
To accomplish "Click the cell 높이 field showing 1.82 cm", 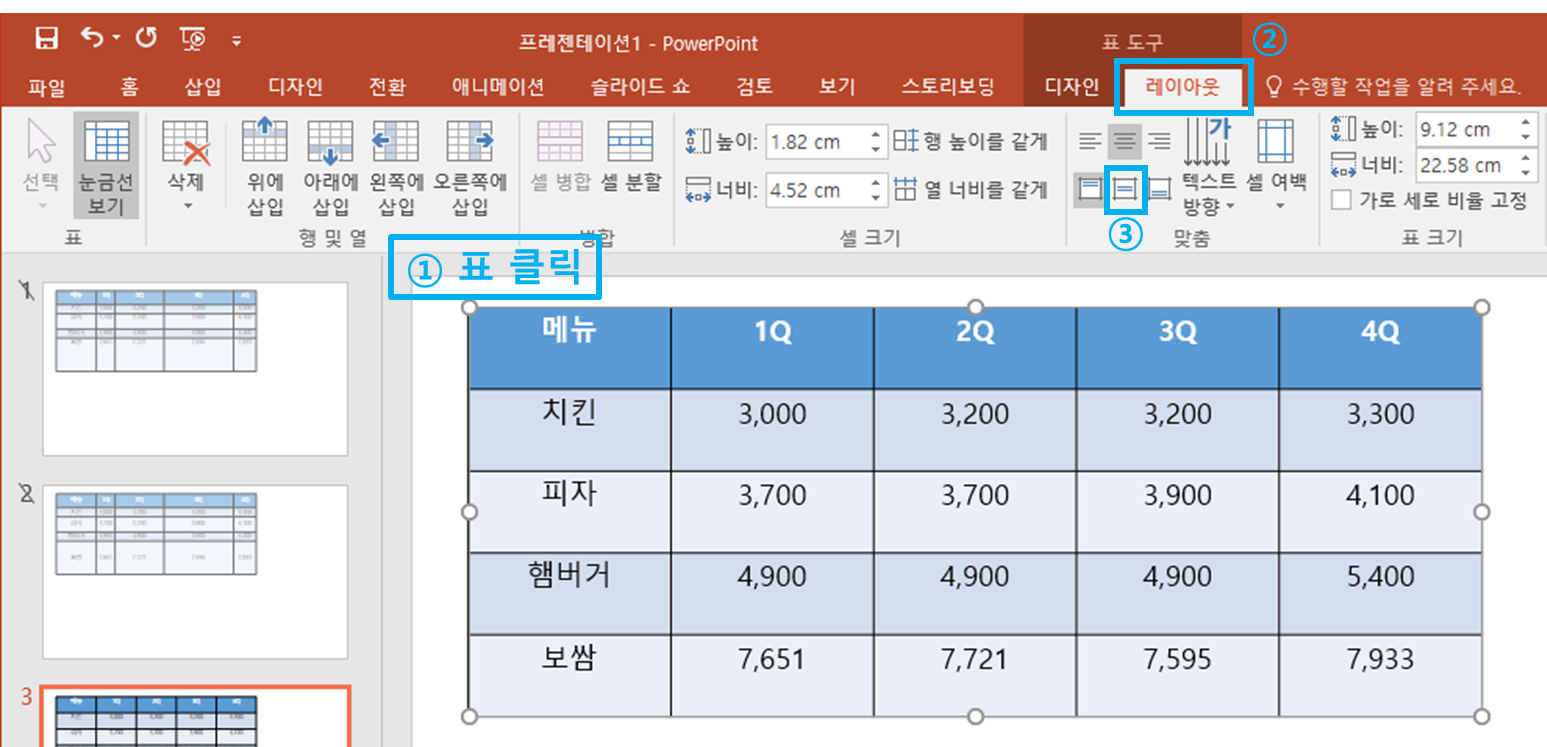I will (x=816, y=142).
